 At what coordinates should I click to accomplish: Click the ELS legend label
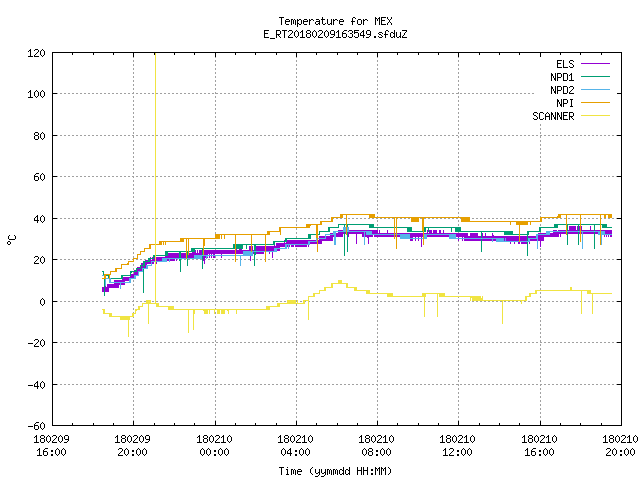click(x=565, y=64)
